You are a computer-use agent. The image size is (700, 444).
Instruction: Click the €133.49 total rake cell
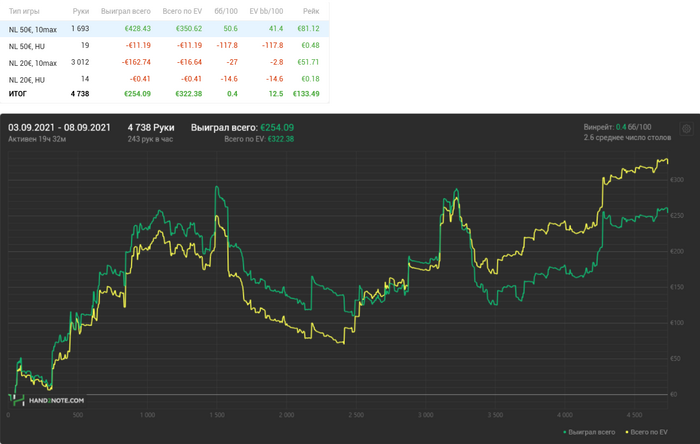(x=306, y=94)
